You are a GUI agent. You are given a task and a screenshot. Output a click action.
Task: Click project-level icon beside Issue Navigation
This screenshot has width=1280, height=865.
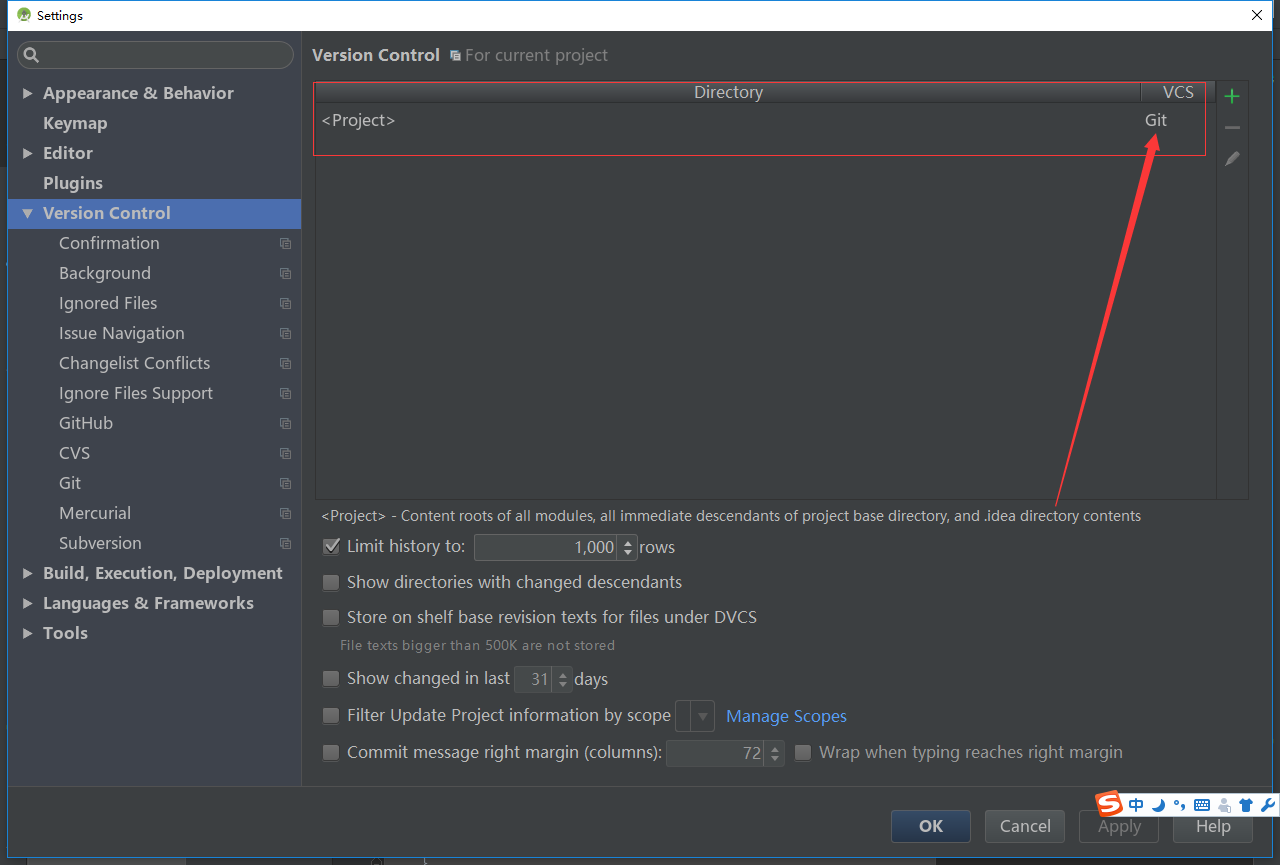tap(285, 333)
